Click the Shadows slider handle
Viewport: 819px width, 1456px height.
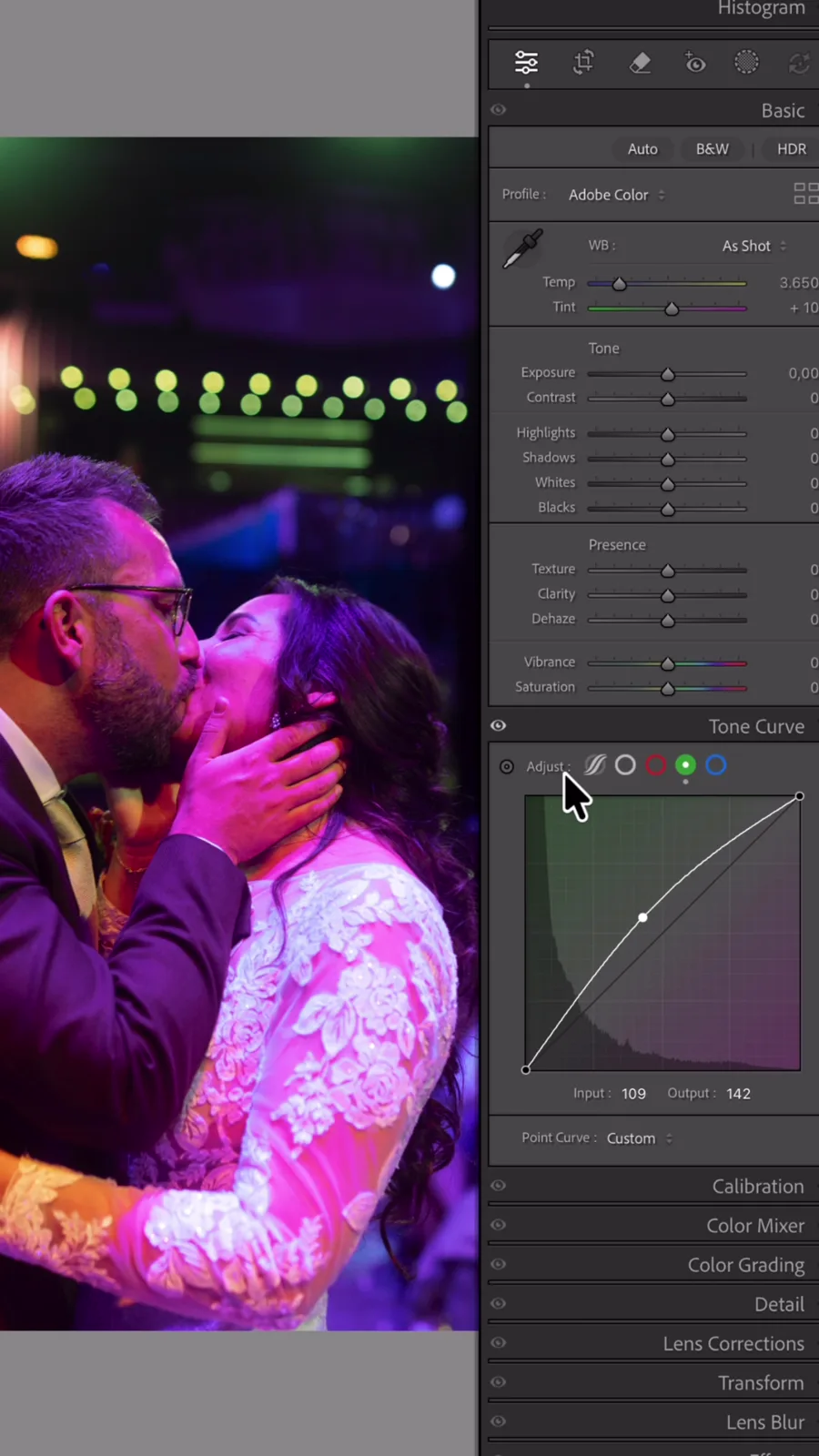pyautogui.click(x=668, y=459)
